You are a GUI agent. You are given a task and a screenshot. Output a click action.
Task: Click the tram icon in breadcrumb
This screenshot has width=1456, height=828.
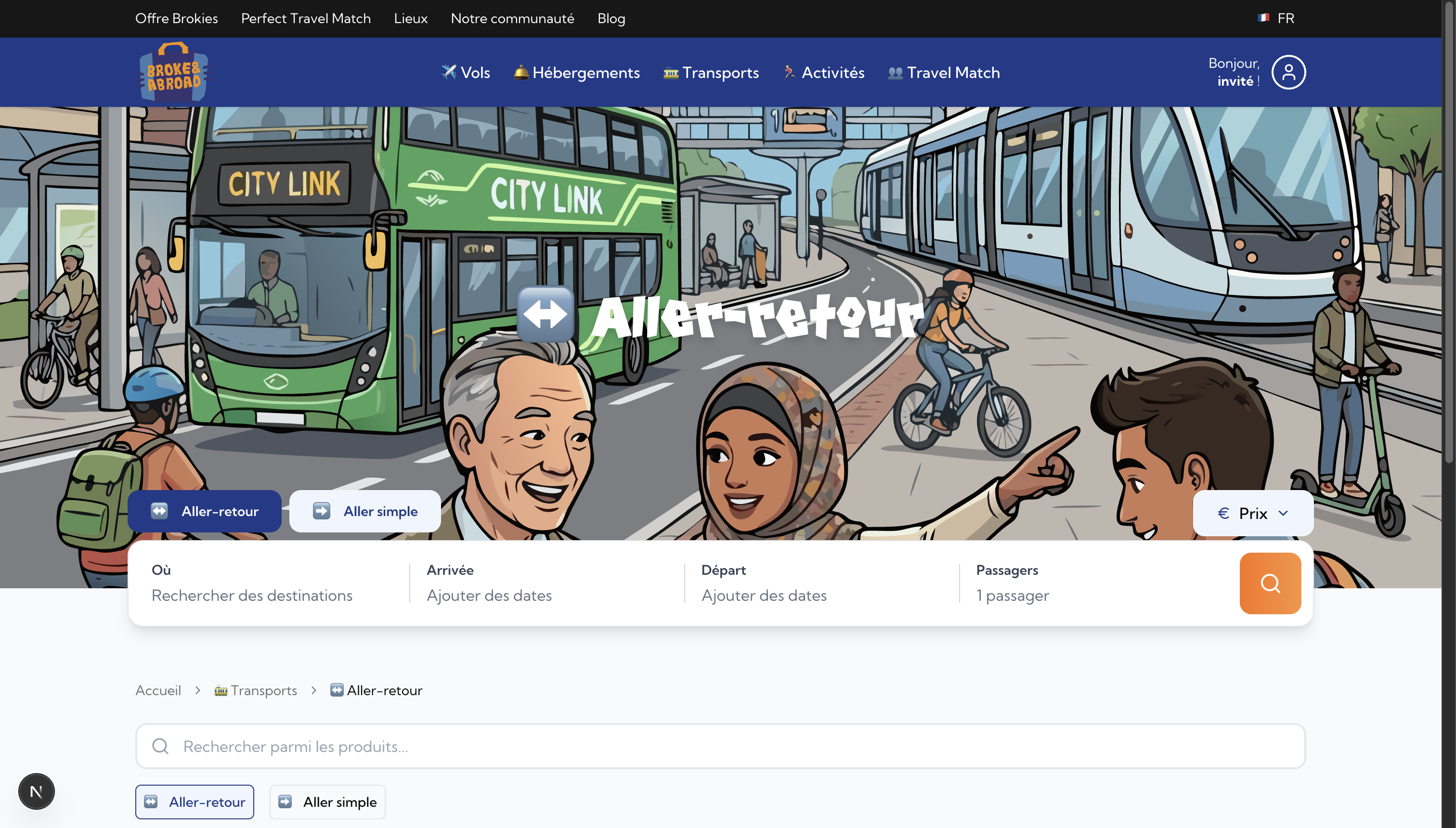[x=221, y=690]
